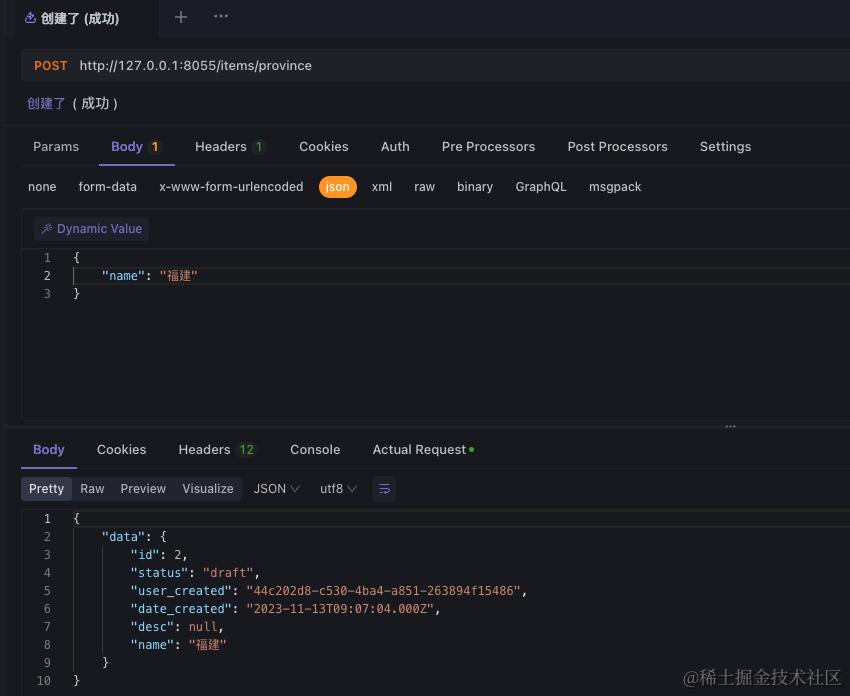Select the msgpack body format
The height and width of the screenshot is (696, 850).
[x=615, y=187]
